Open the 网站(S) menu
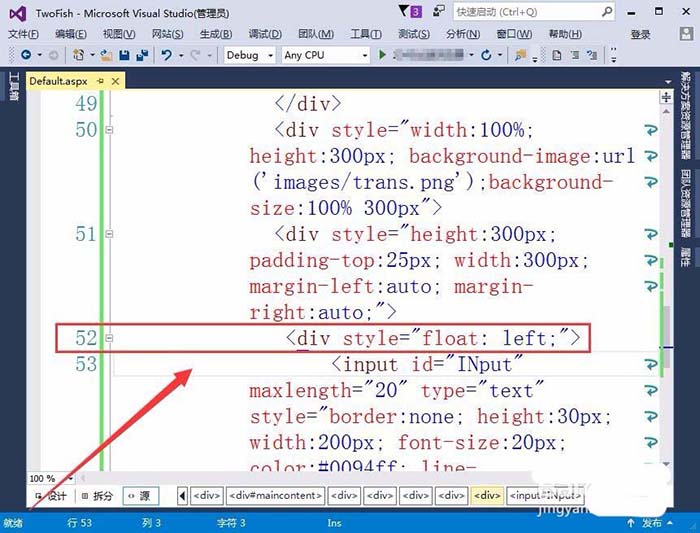The width and height of the screenshot is (700, 533). pos(167,34)
